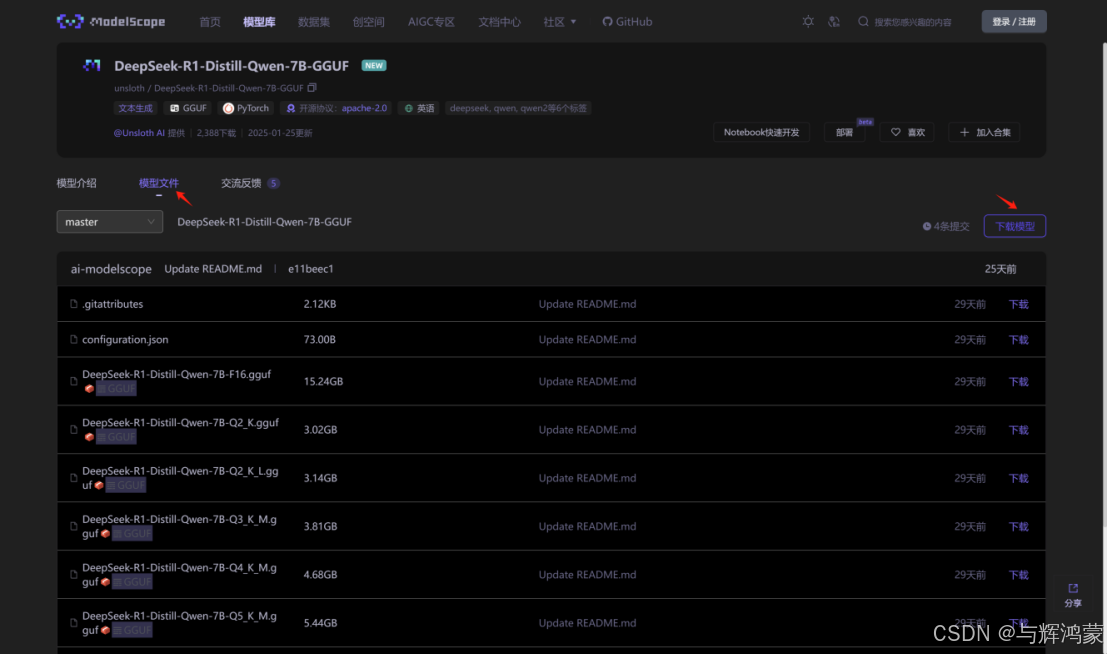1108x654 pixels.
Task: Open the 首页 nav item
Action: pyautogui.click(x=210, y=22)
